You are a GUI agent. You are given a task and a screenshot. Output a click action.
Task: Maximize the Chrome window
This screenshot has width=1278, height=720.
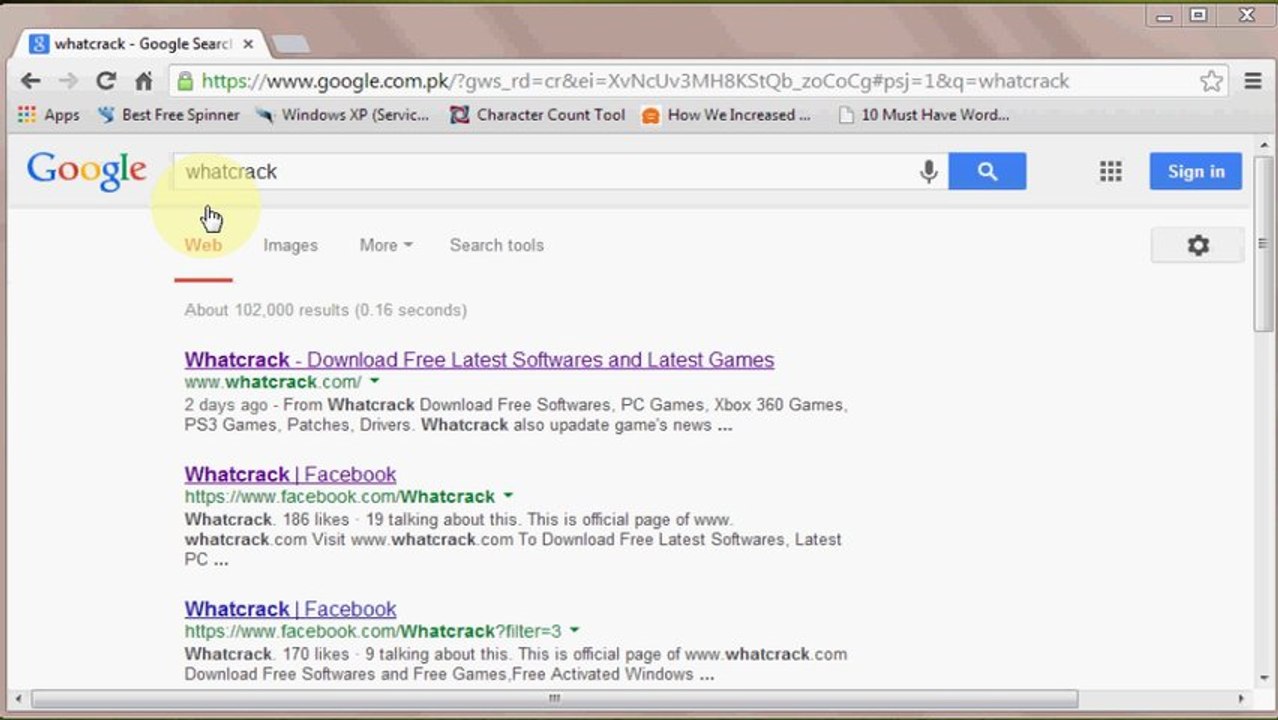pyautogui.click(x=1199, y=15)
